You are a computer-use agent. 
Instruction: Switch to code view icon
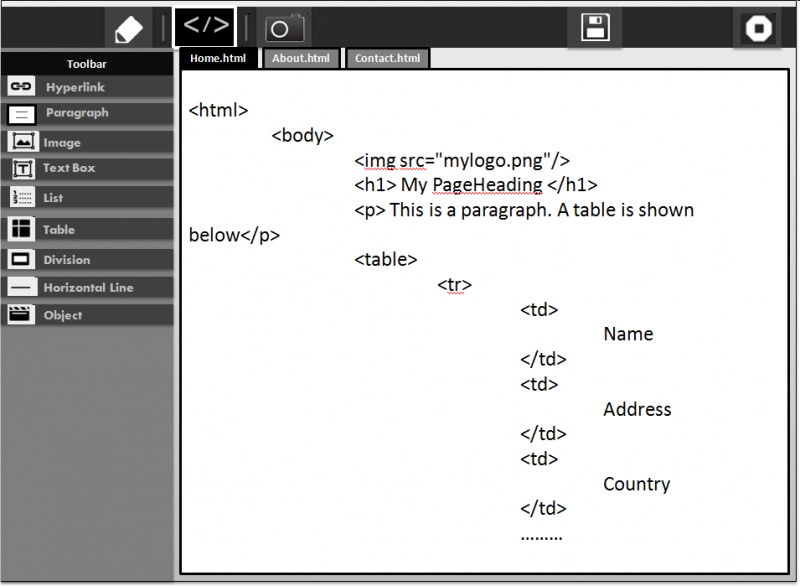205,27
